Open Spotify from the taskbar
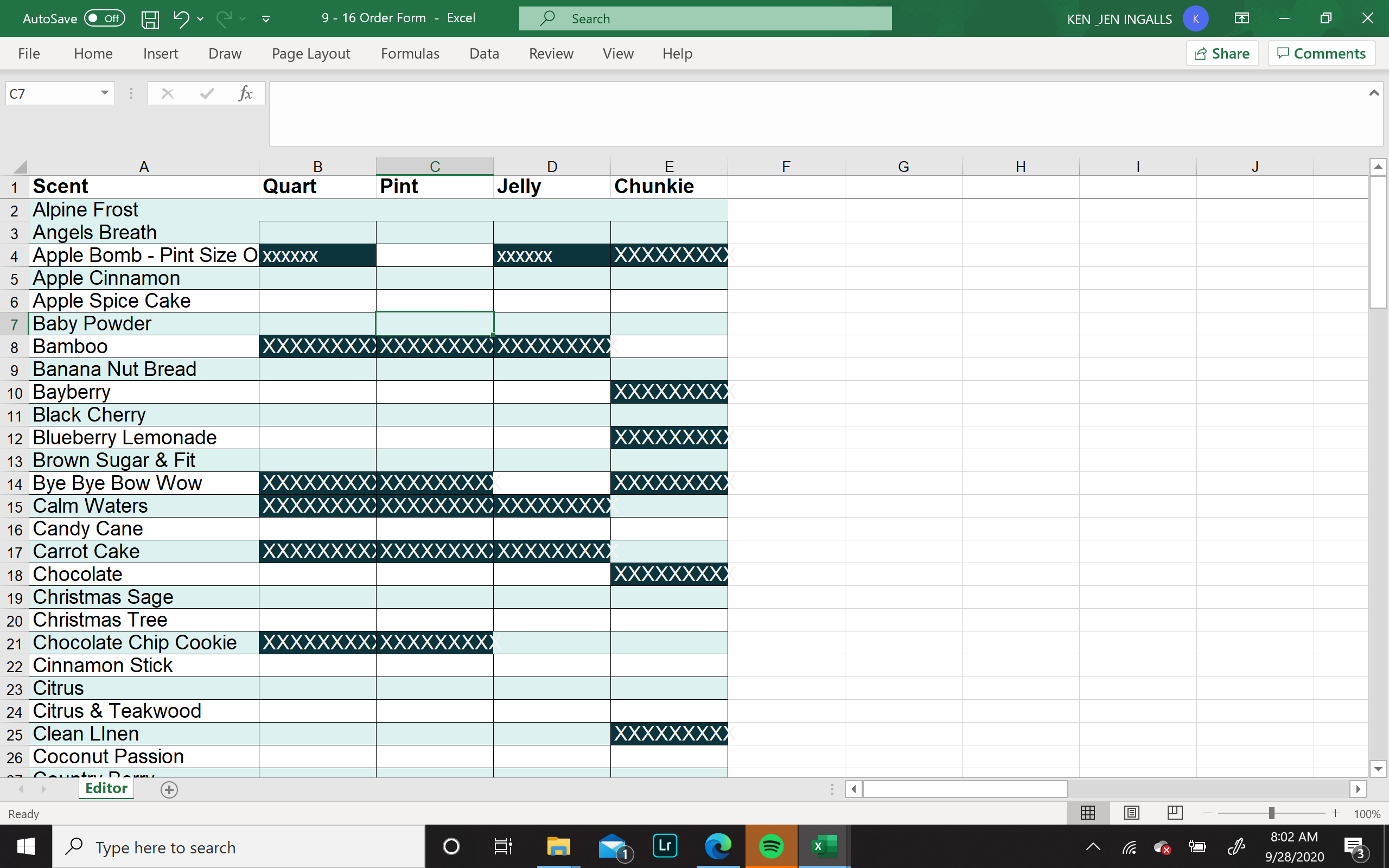The height and width of the screenshot is (868, 1389). 772,846
